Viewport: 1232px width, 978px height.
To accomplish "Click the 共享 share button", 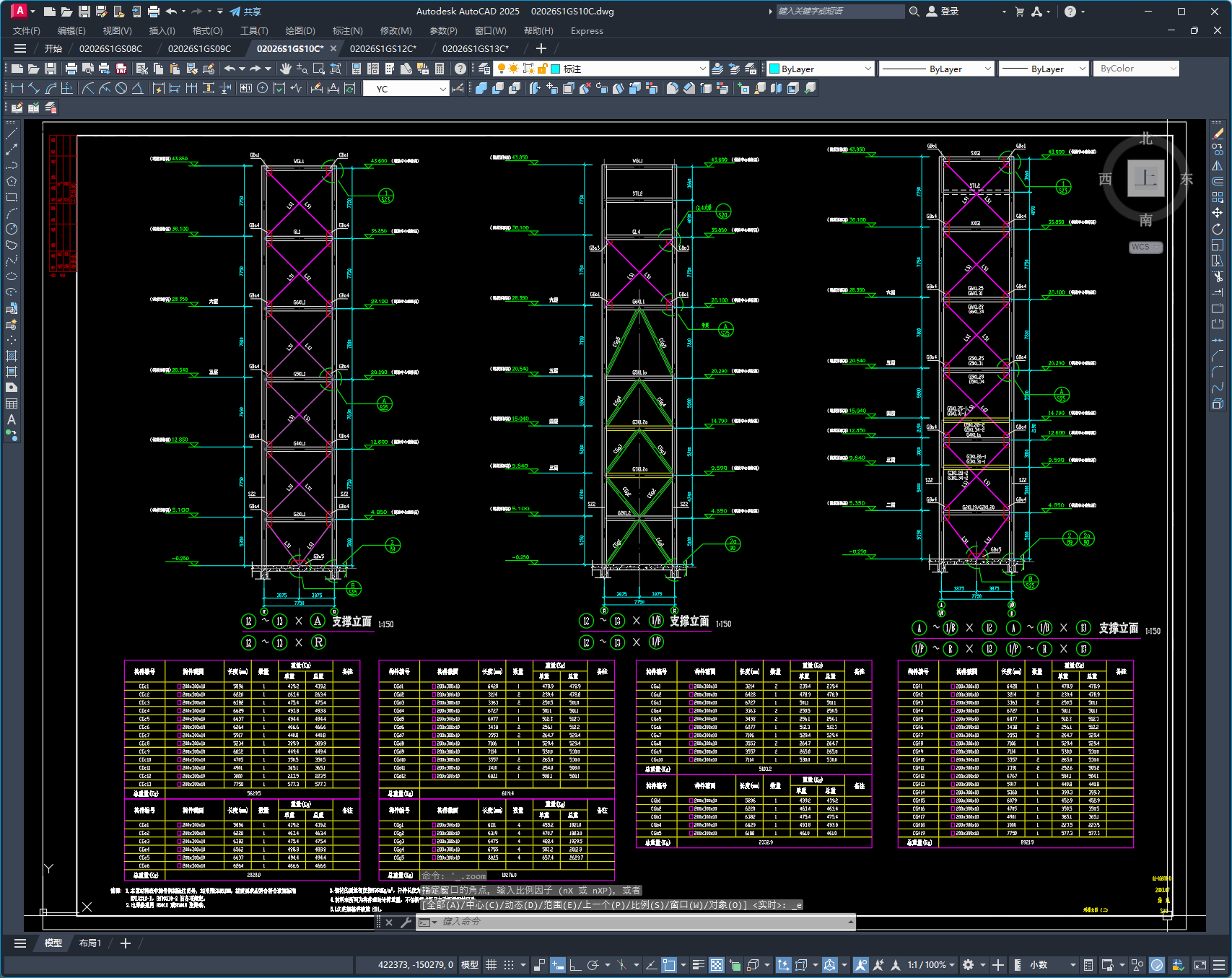I will (x=245, y=12).
